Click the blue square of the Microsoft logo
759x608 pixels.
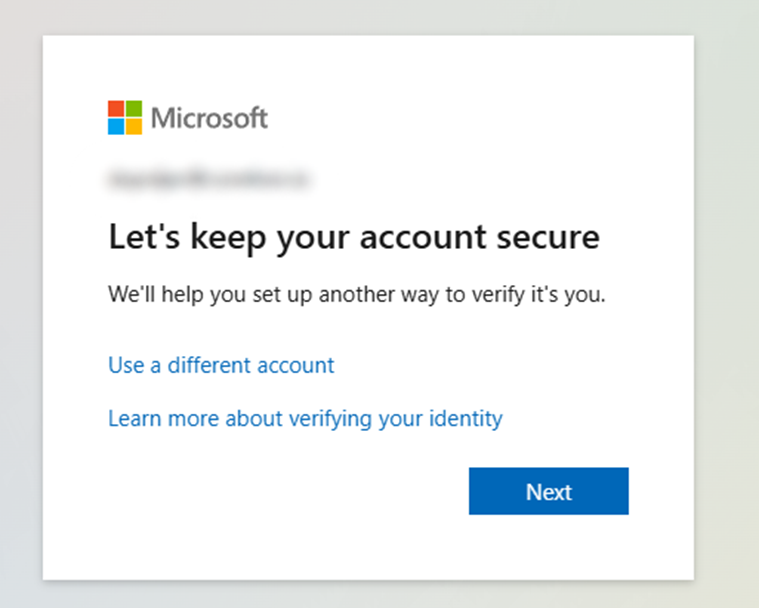pyautogui.click(x=116, y=126)
